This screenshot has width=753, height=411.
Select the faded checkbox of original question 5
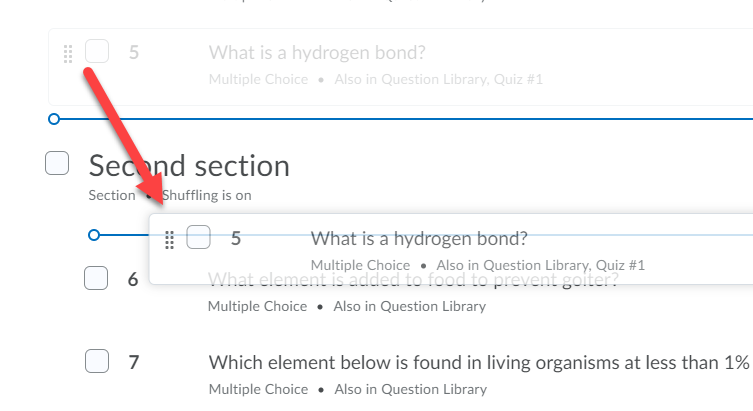(97, 51)
